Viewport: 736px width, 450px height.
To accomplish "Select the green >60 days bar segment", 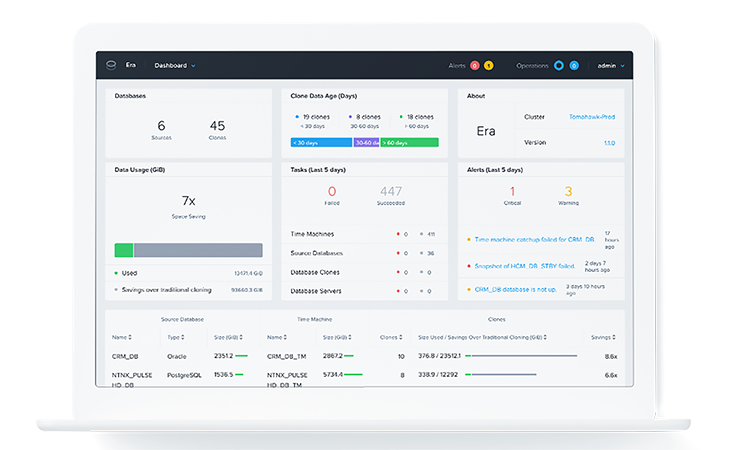I will [409, 143].
